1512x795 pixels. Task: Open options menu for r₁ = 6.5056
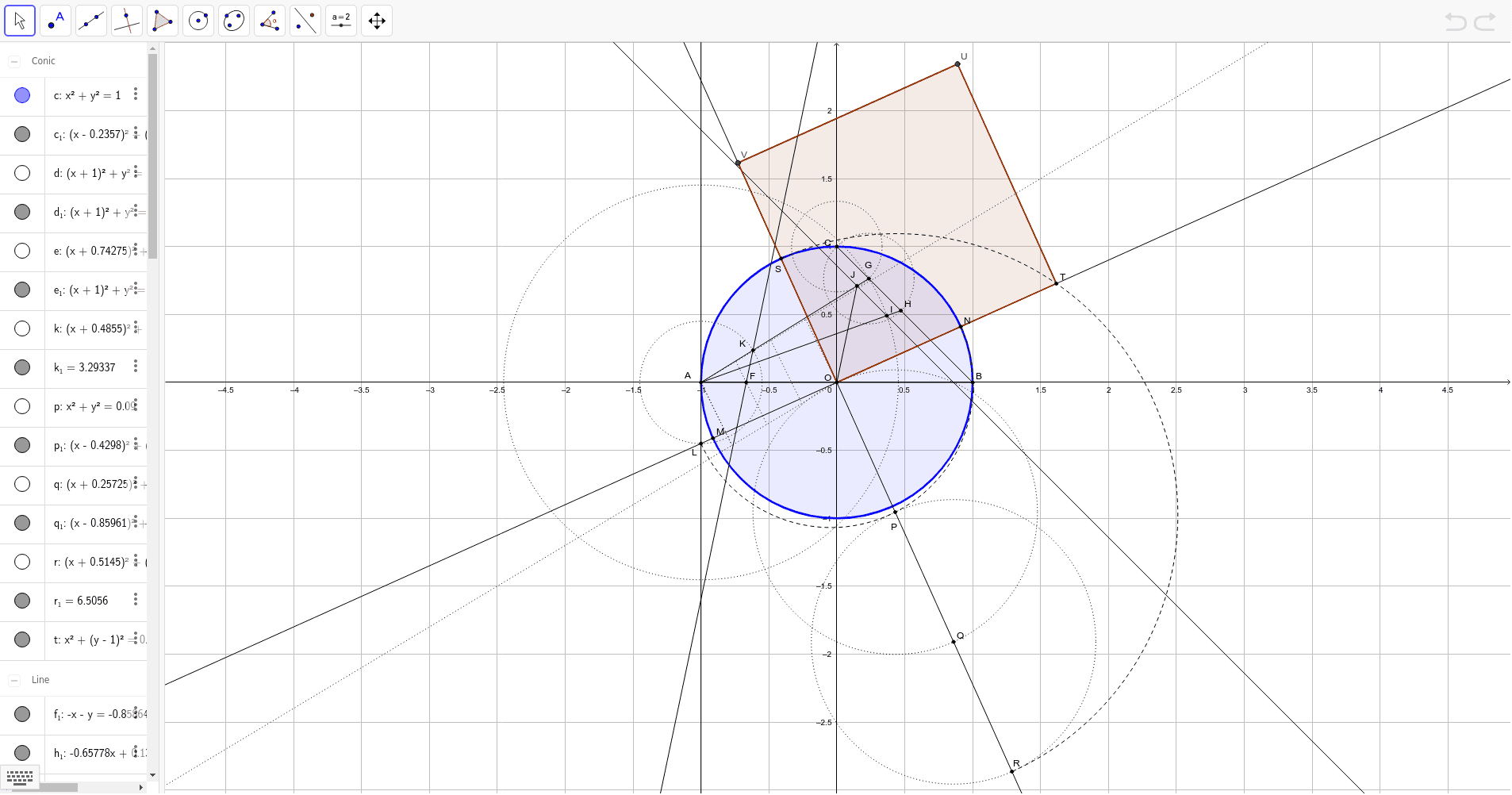click(x=136, y=600)
